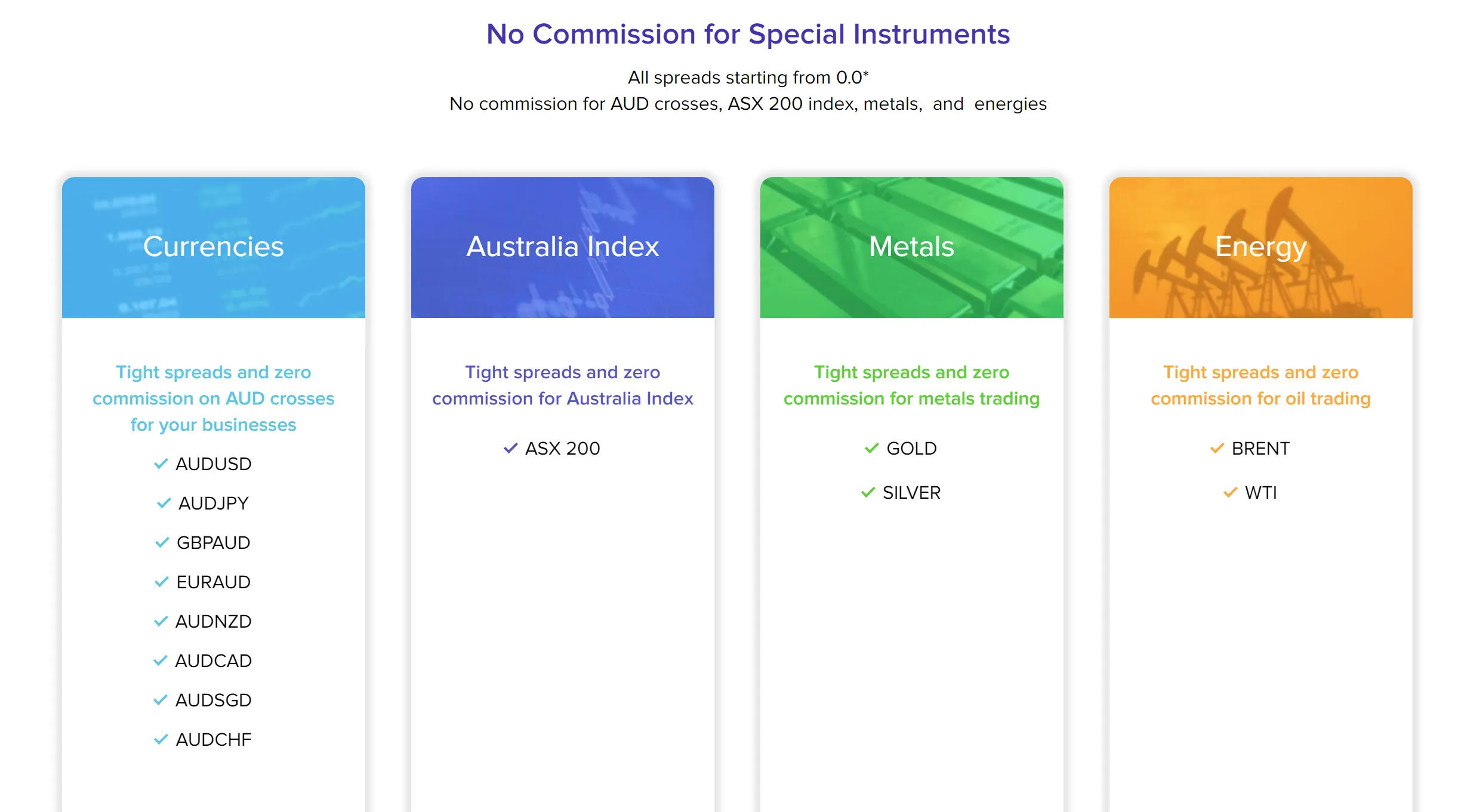Click the checkmark next to GBPAUD
Screen dimensions: 1458x812
[162, 542]
